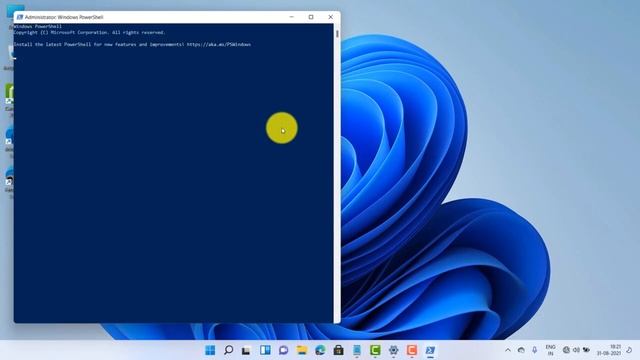
Task: Click the Copyright Microsoft Corporation line
Action: 89,33
